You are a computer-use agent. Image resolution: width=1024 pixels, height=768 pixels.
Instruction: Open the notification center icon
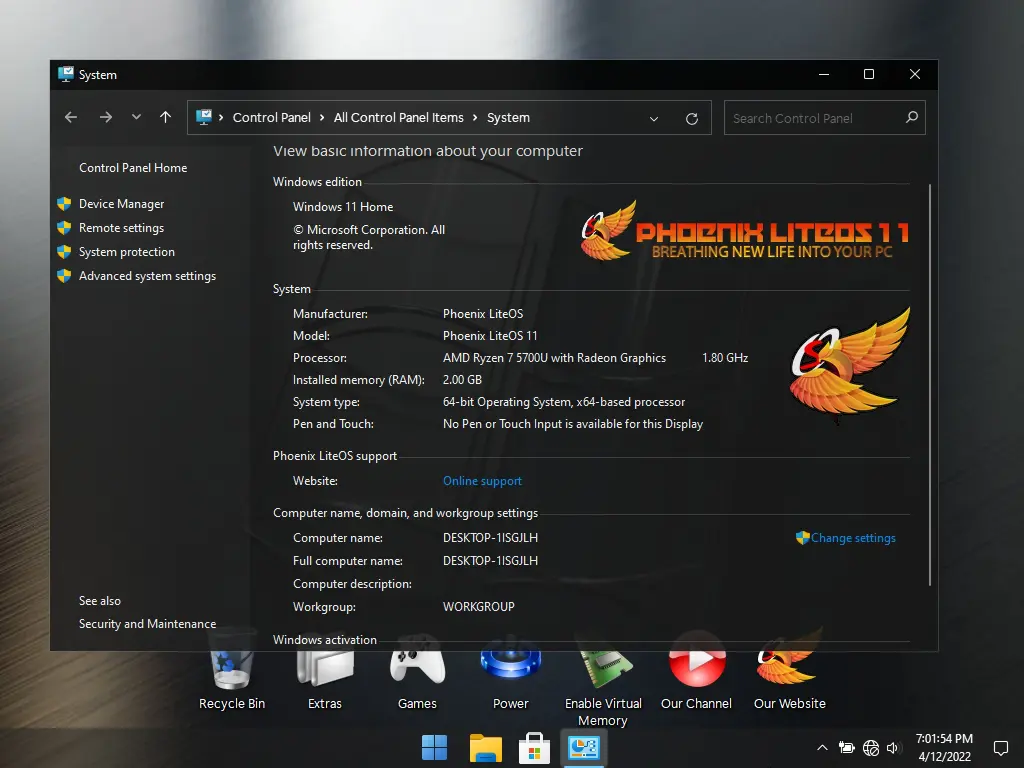click(1000, 748)
